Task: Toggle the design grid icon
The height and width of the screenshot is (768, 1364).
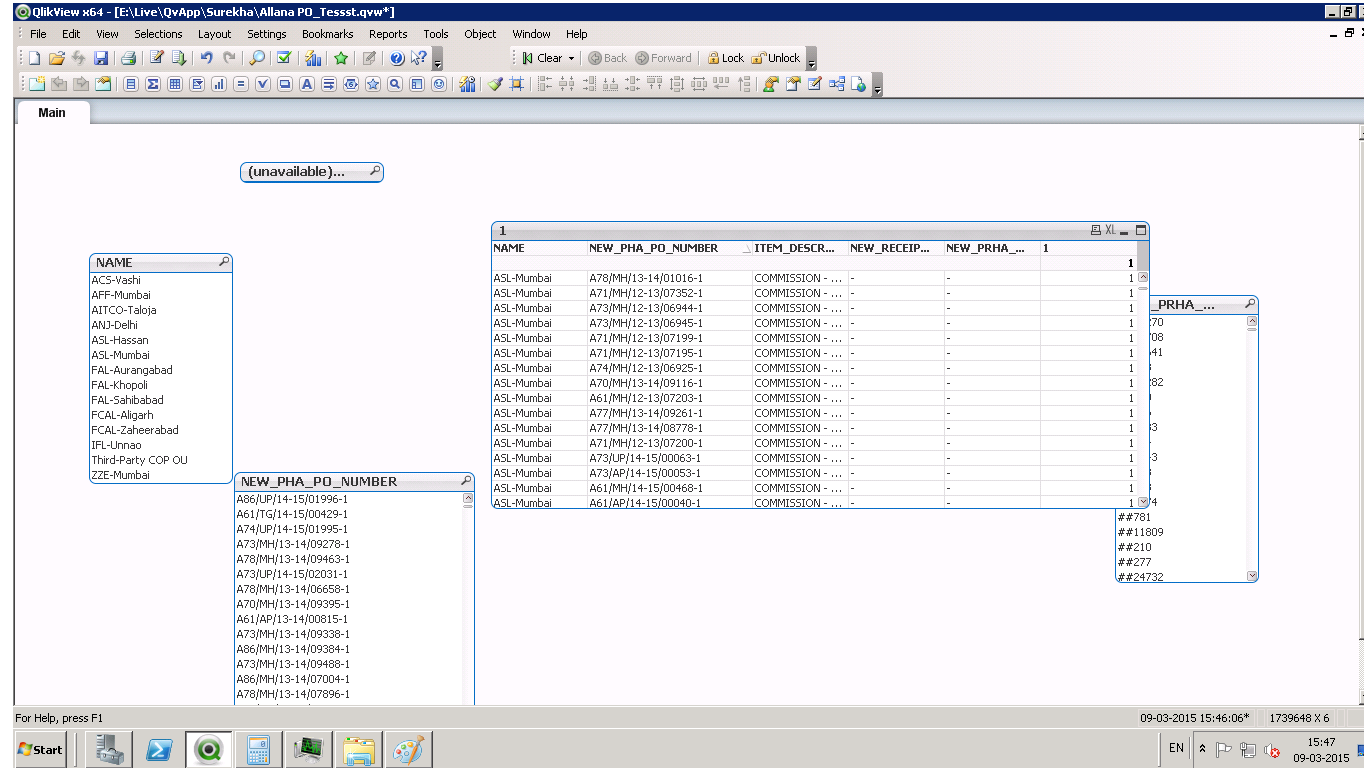Action: [517, 85]
